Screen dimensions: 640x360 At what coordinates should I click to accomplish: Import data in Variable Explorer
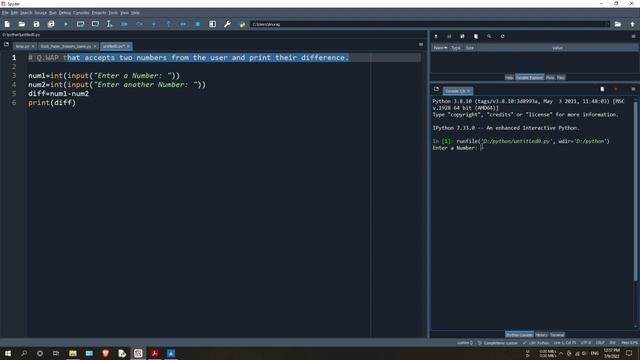click(x=436, y=36)
